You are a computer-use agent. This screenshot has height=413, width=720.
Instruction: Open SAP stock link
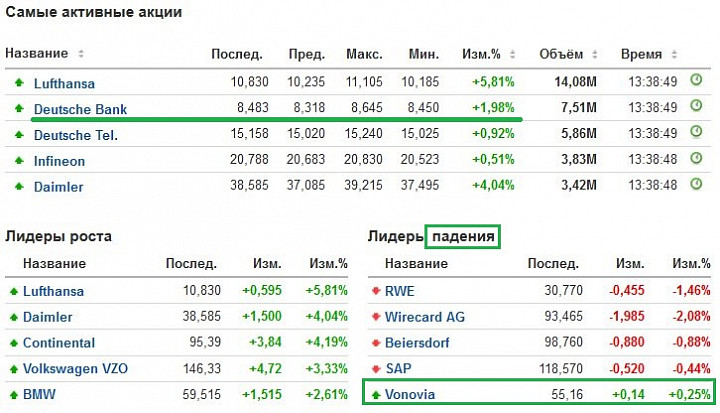click(398, 368)
